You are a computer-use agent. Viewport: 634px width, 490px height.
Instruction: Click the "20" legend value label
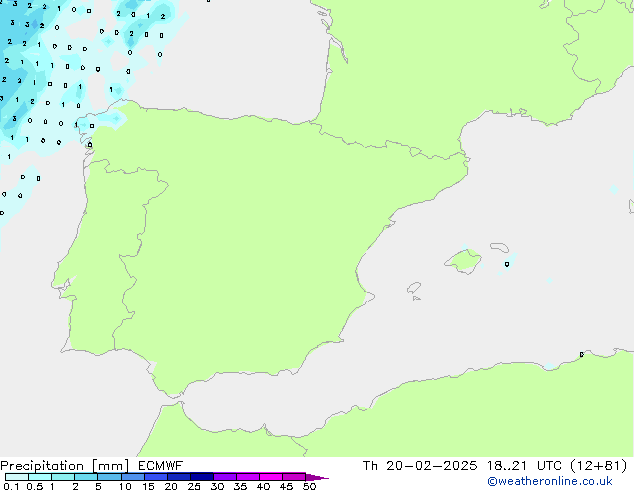pos(171,486)
